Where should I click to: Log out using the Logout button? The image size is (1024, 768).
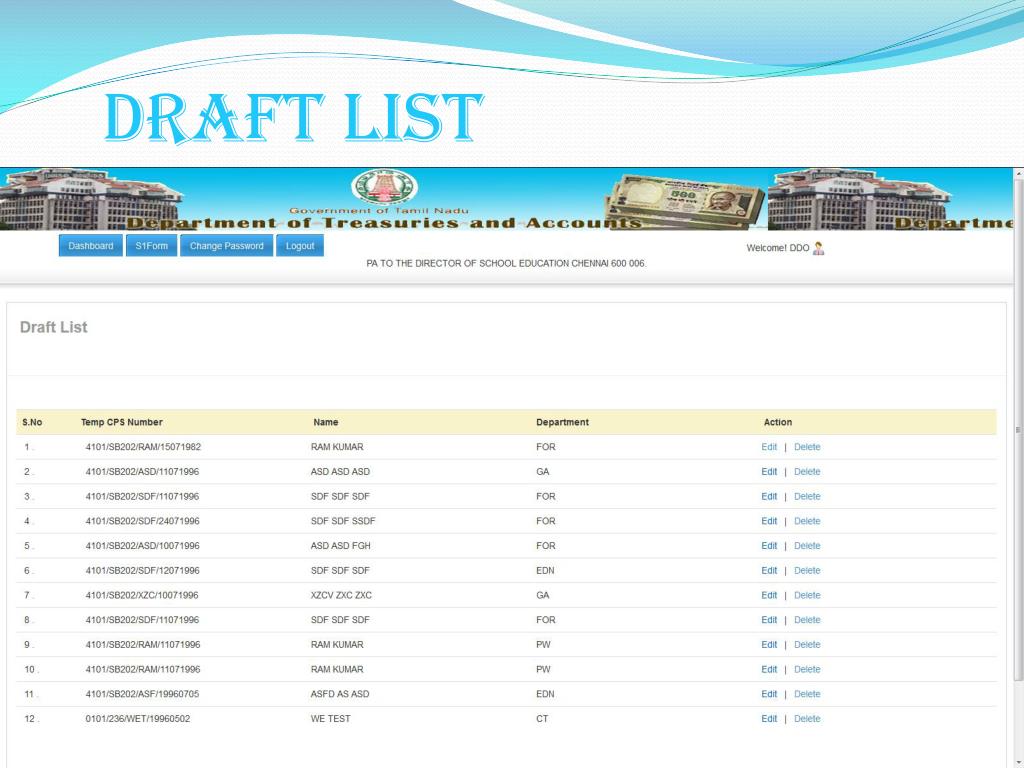coord(300,246)
